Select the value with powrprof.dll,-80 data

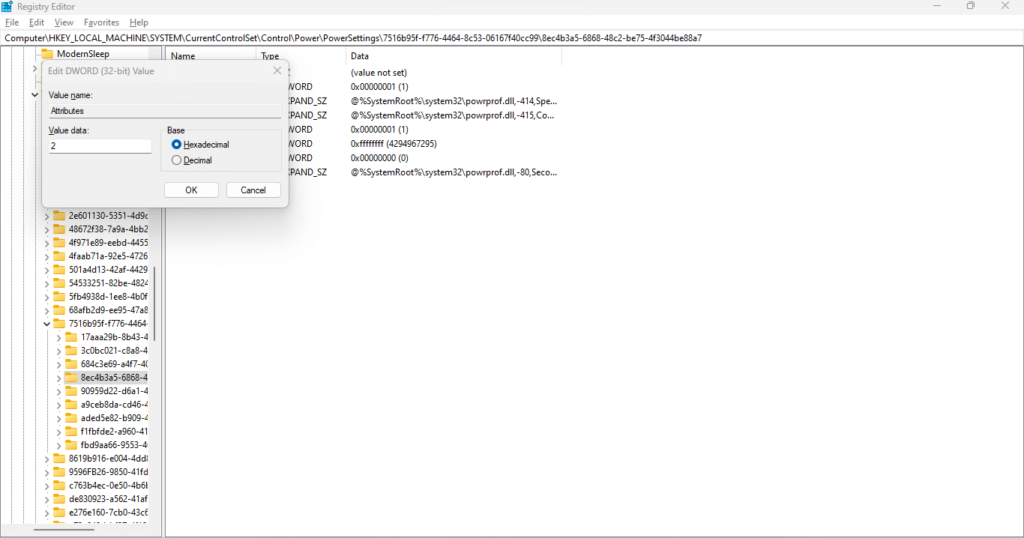click(453, 172)
